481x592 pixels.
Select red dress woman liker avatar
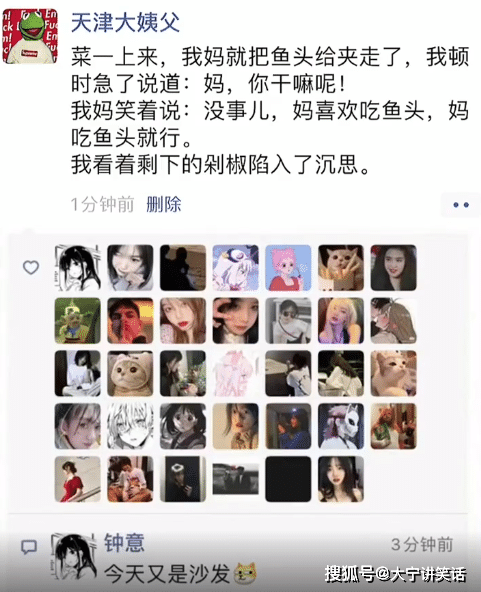pos(77,479)
